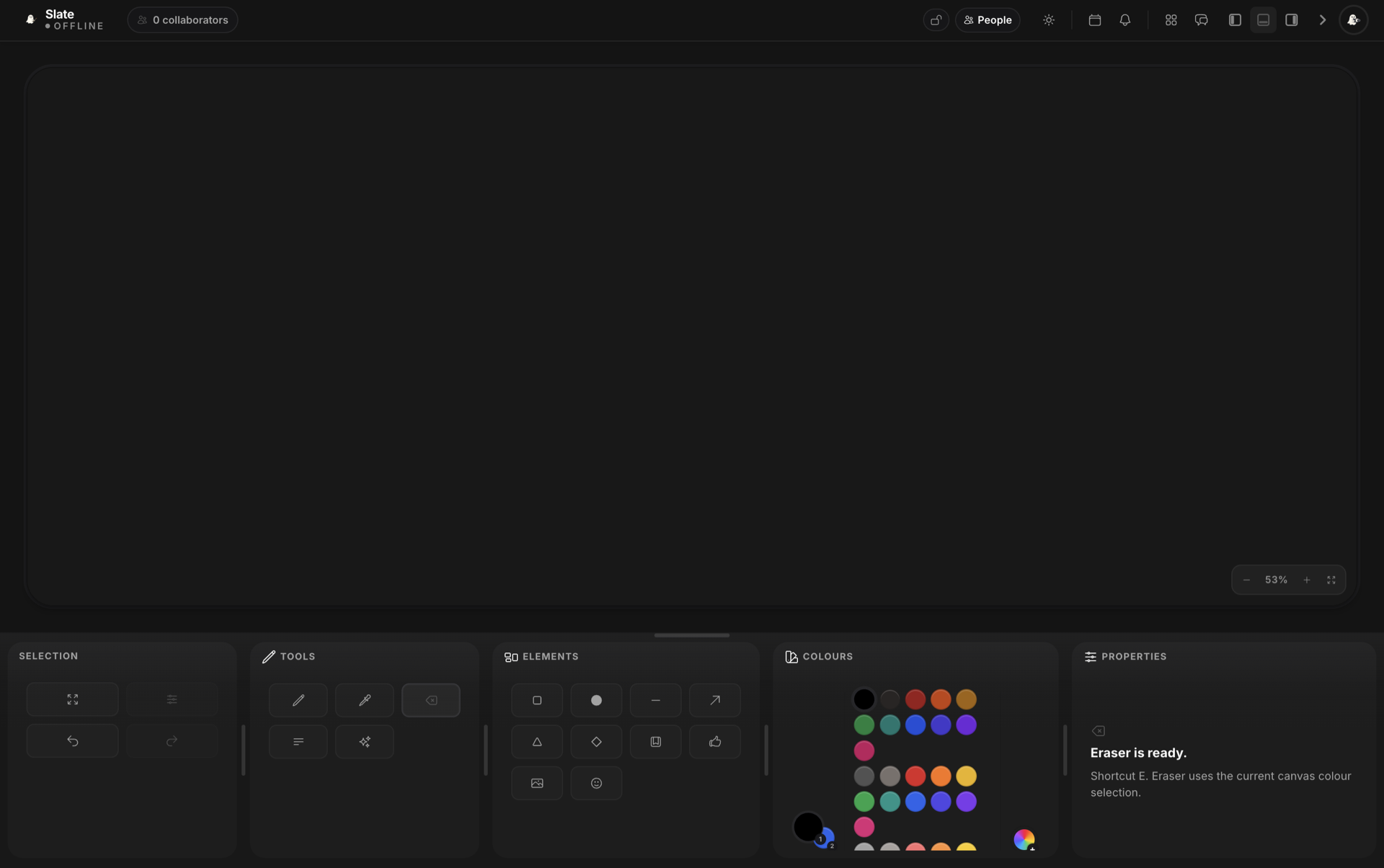Select primary black colour slot 1
Image resolution: width=1384 pixels, height=868 pixels.
pos(807,826)
